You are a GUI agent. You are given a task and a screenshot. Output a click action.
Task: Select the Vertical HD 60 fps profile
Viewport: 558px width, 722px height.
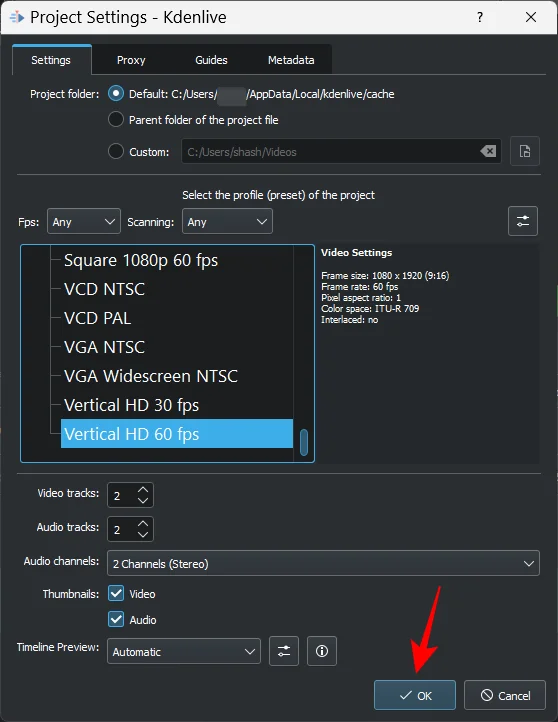point(177,433)
